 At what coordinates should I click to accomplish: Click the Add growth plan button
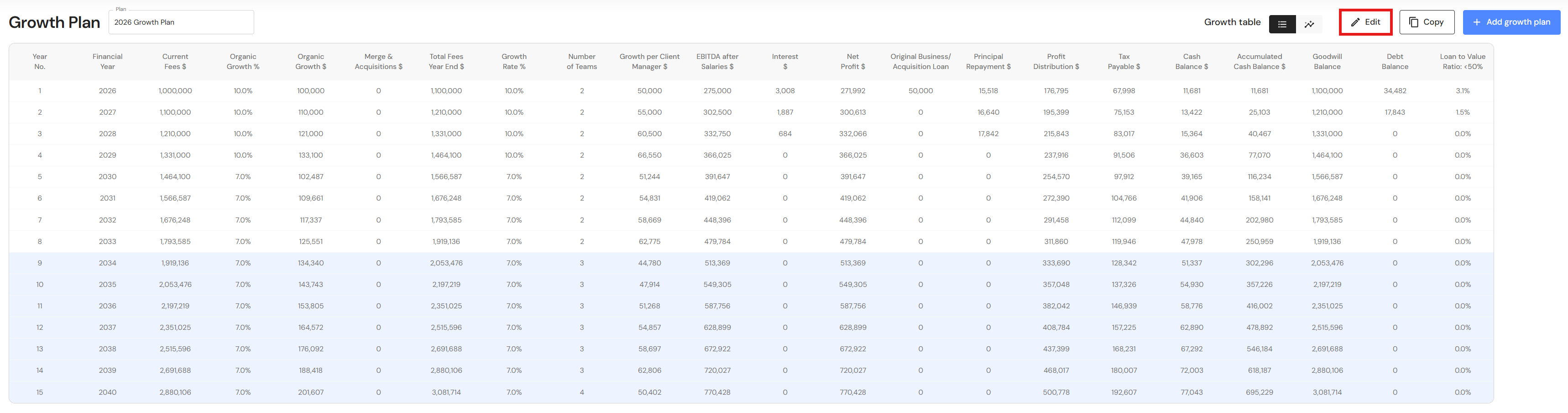(x=1511, y=22)
